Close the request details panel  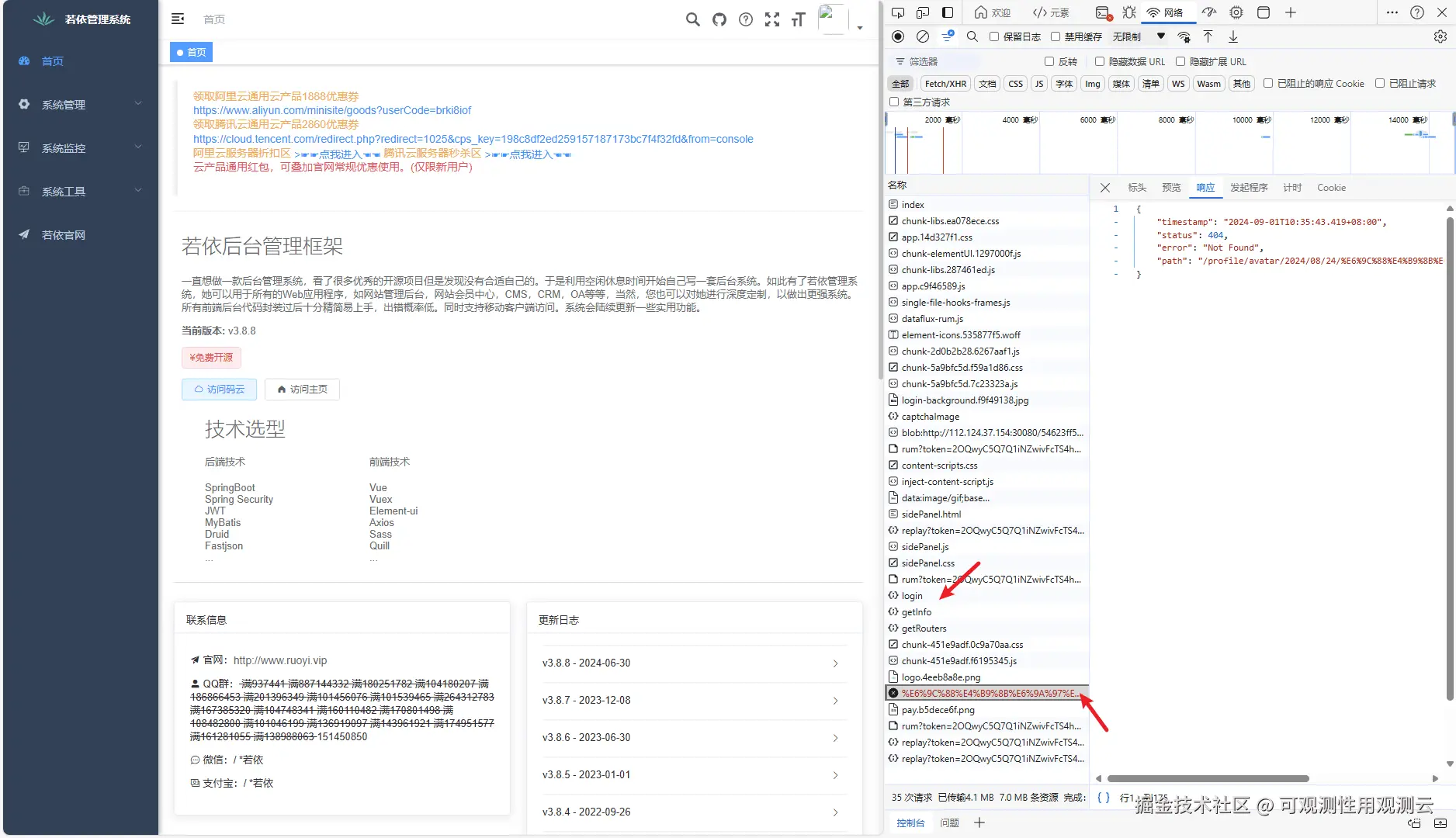(x=1105, y=188)
